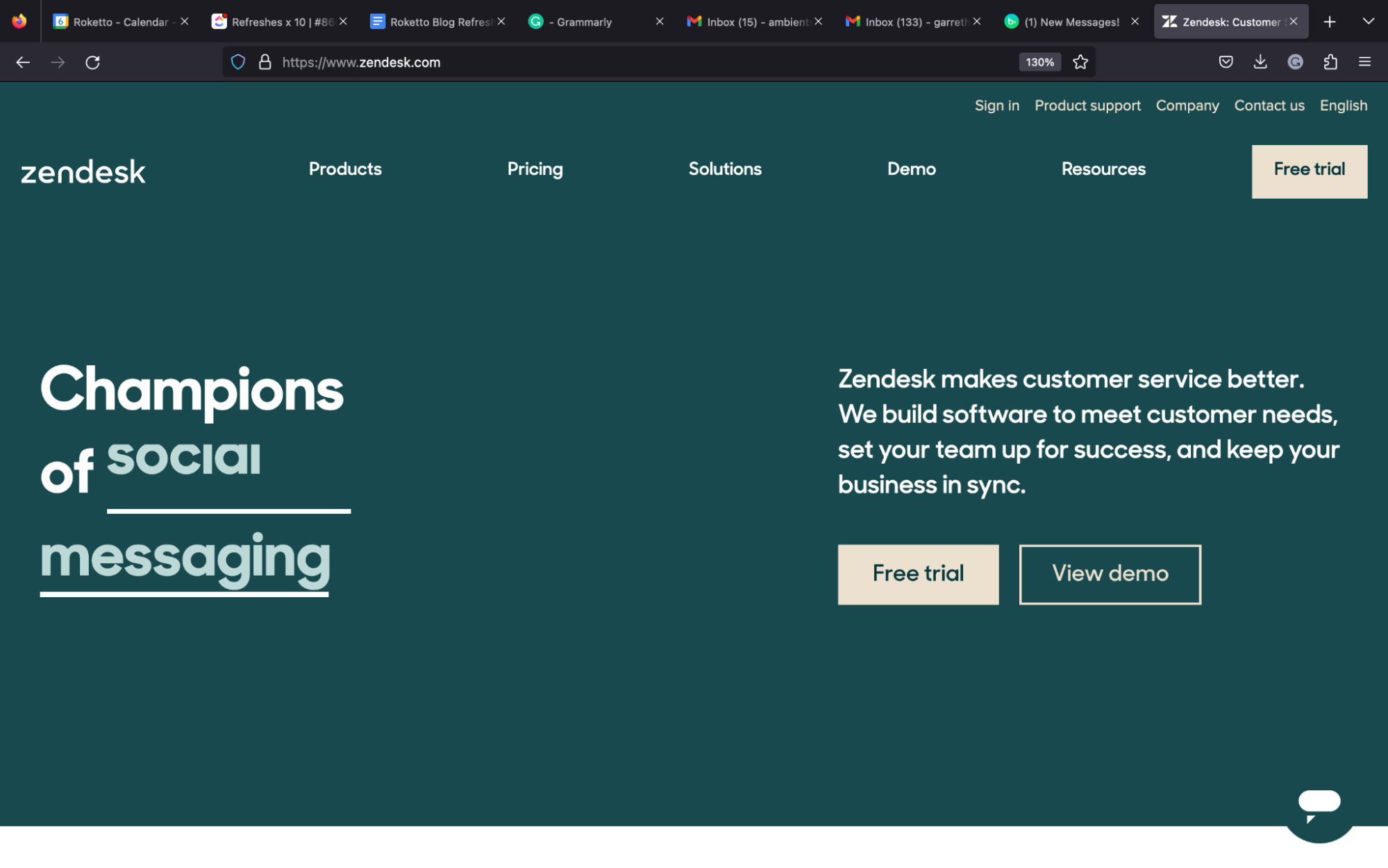The width and height of the screenshot is (1388, 868).
Task: Launch the Zendesk chat widget bubble
Action: (x=1321, y=803)
